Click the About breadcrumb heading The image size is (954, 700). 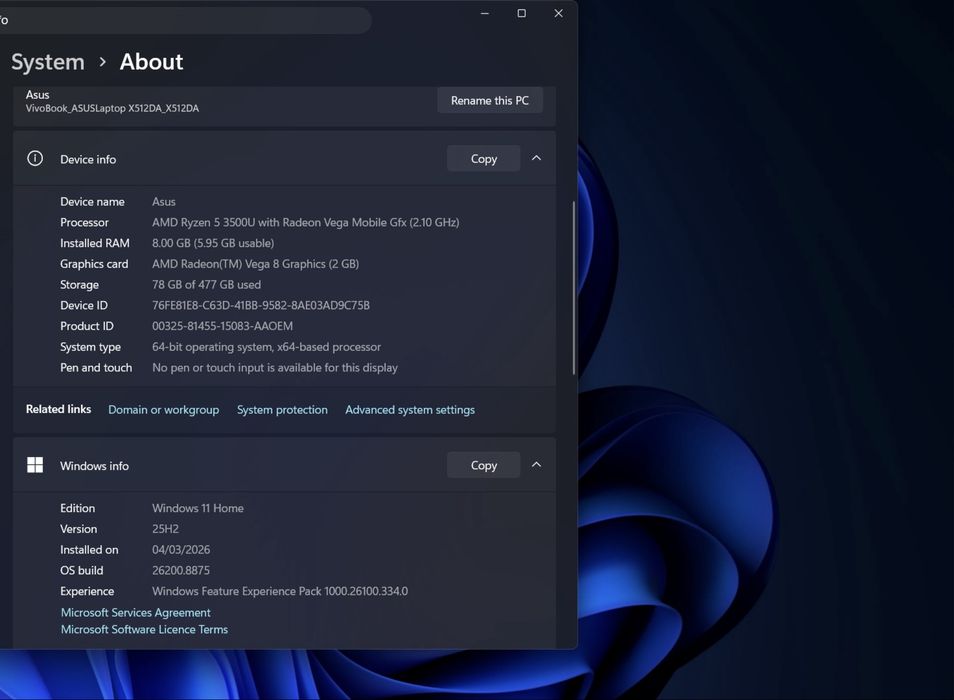(151, 62)
